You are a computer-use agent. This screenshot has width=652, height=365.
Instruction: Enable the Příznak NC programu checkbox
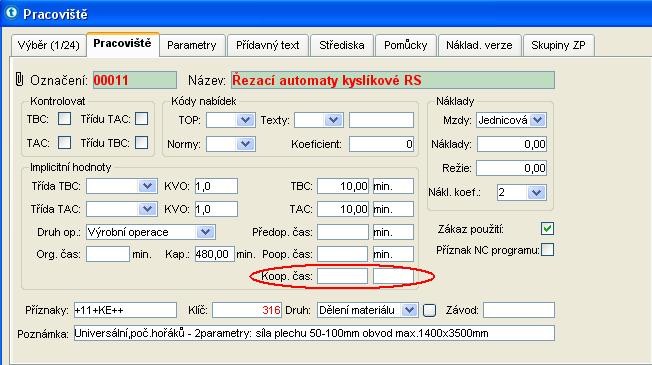[548, 250]
